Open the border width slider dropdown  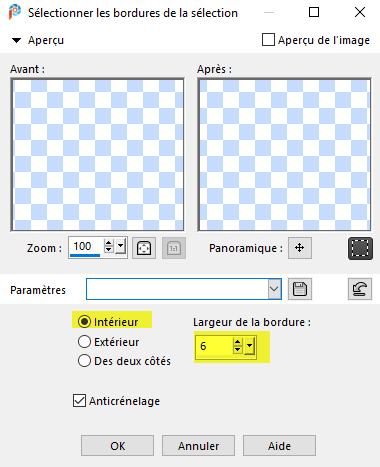coord(249,346)
